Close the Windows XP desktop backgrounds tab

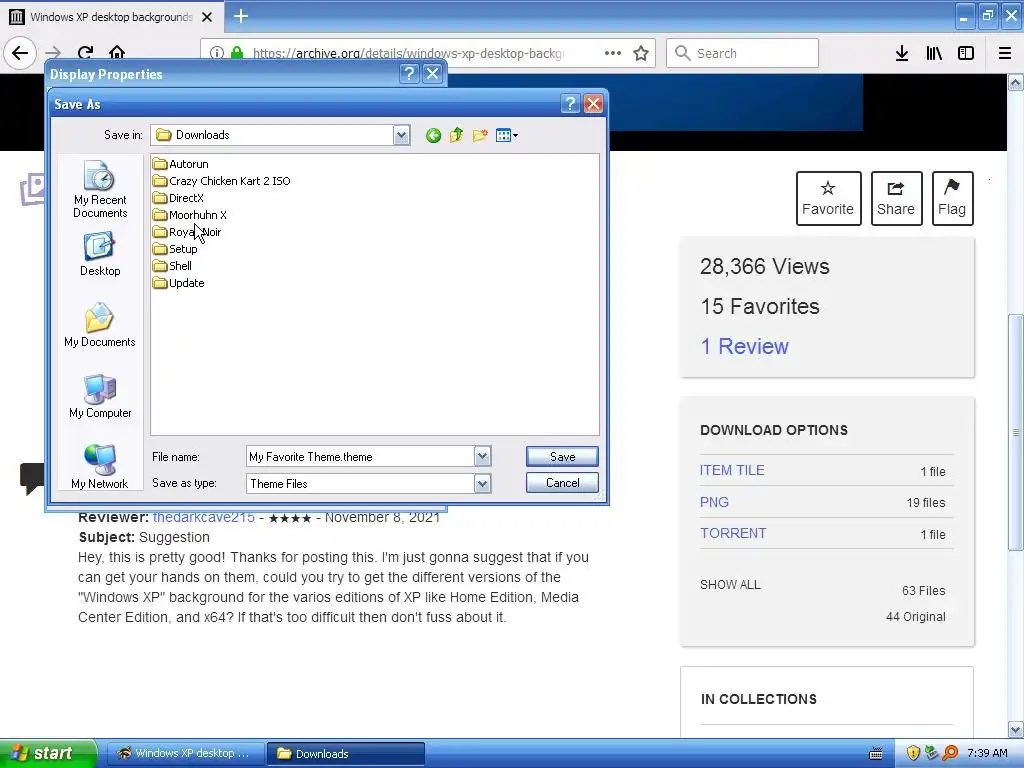[207, 17]
